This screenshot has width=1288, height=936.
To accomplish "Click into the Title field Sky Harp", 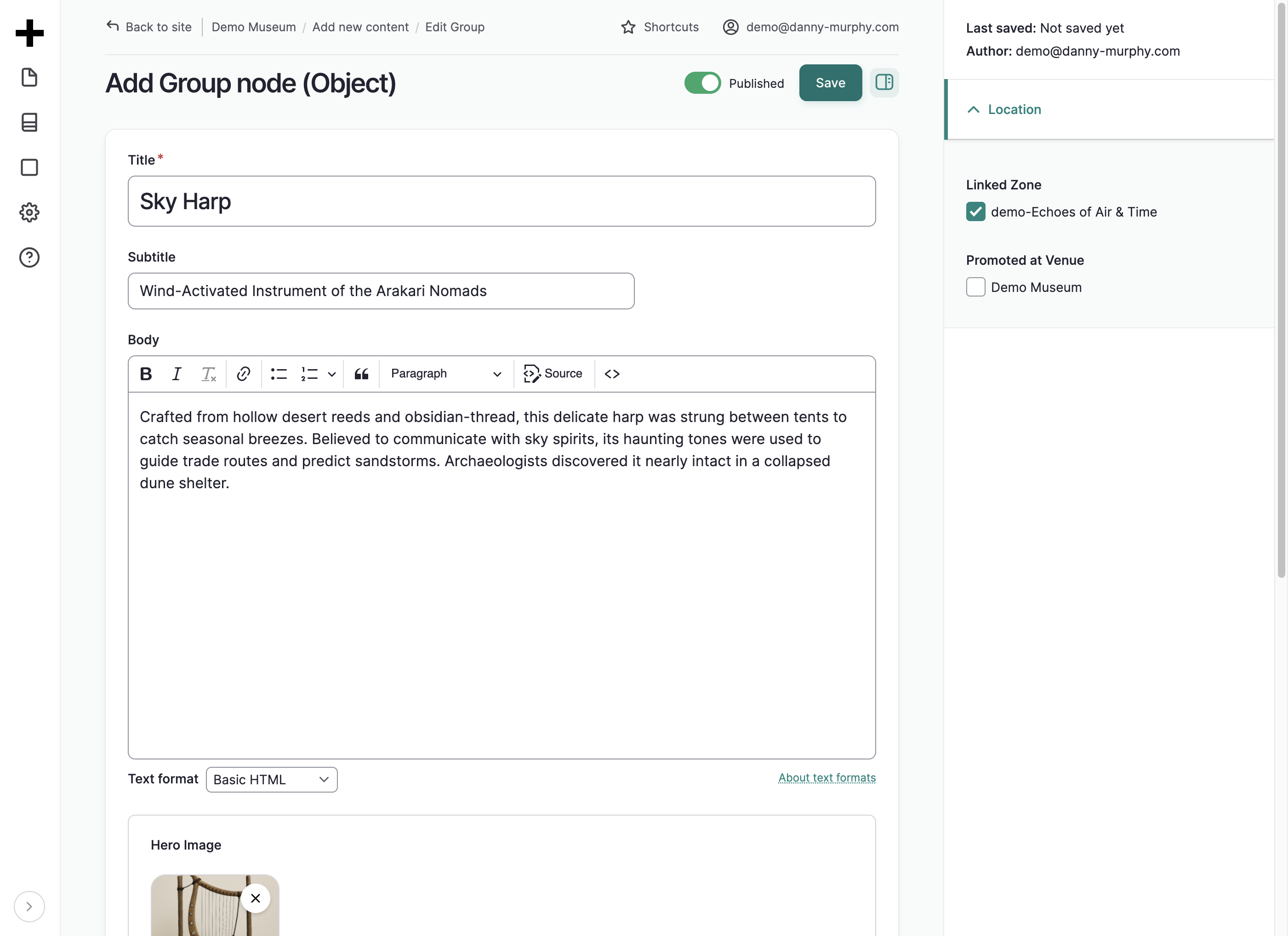I will pos(502,201).
